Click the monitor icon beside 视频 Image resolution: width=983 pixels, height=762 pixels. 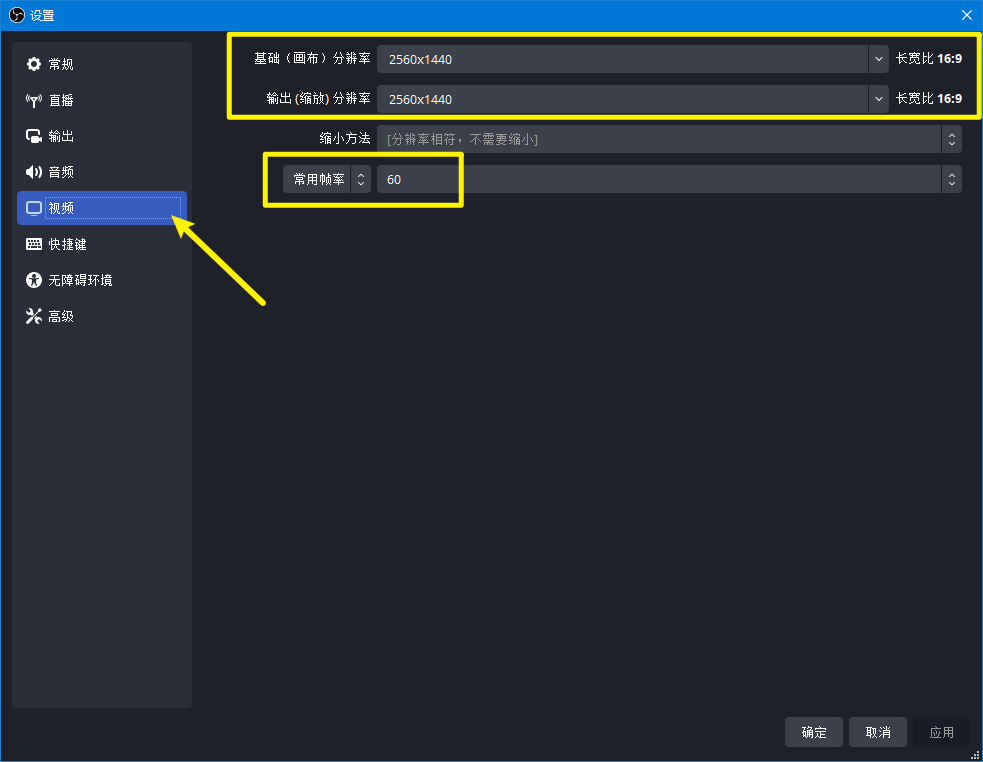pyautogui.click(x=34, y=208)
